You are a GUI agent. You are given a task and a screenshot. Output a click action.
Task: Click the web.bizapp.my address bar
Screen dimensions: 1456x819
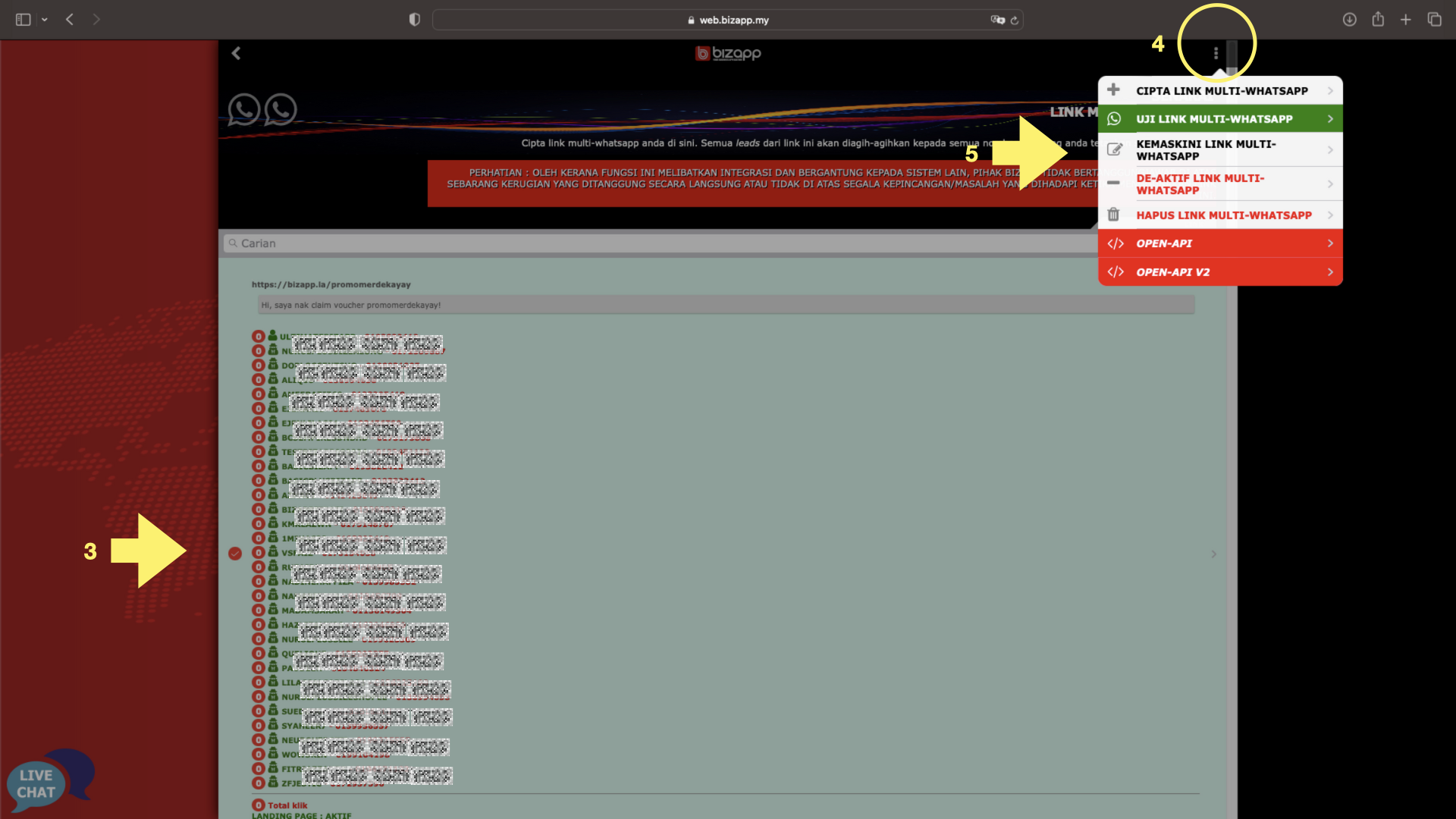coord(728,20)
